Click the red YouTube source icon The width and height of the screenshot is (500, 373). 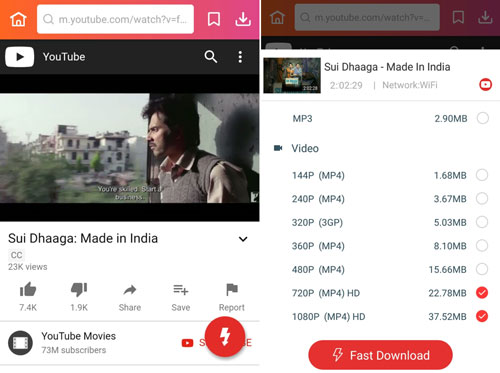(x=485, y=85)
